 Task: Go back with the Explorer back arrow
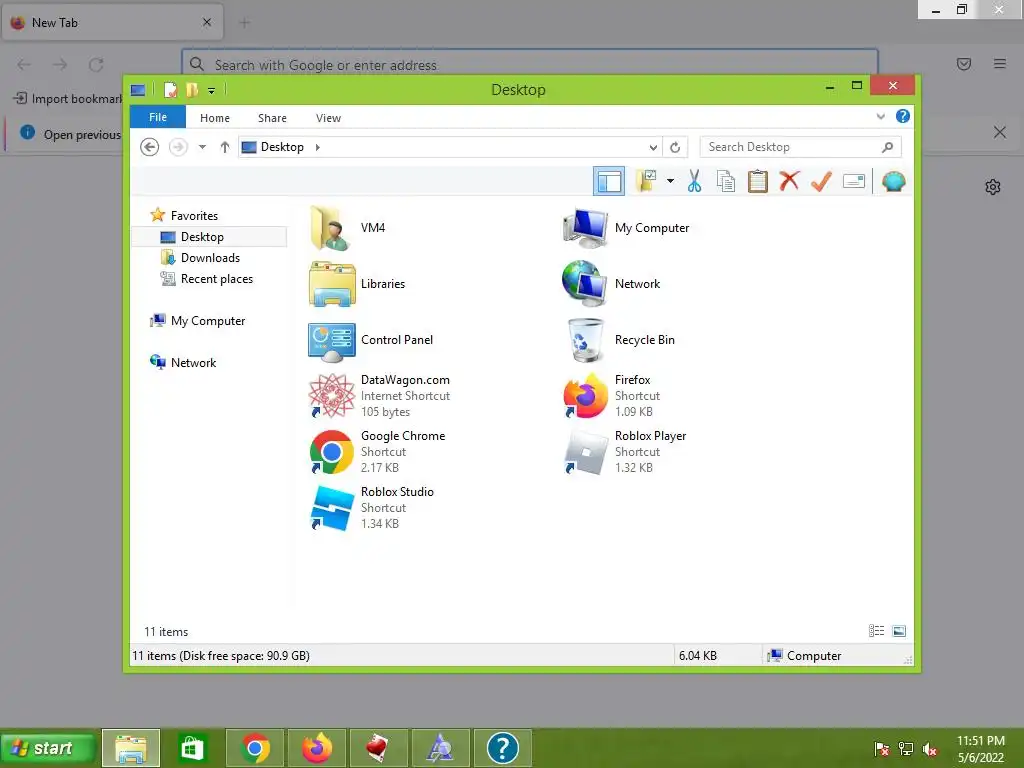point(150,147)
